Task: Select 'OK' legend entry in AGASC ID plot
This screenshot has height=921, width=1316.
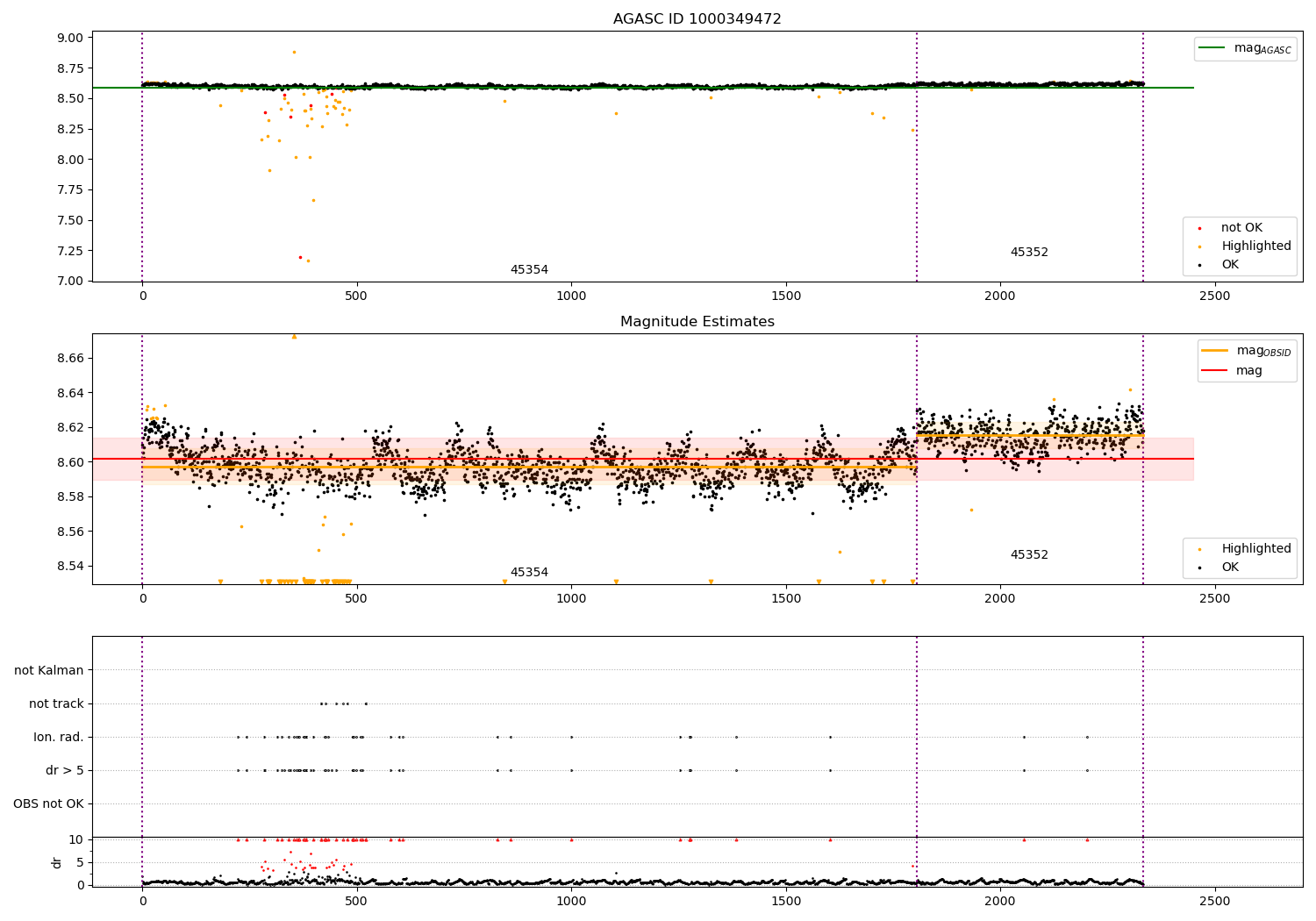Action: [1230, 265]
